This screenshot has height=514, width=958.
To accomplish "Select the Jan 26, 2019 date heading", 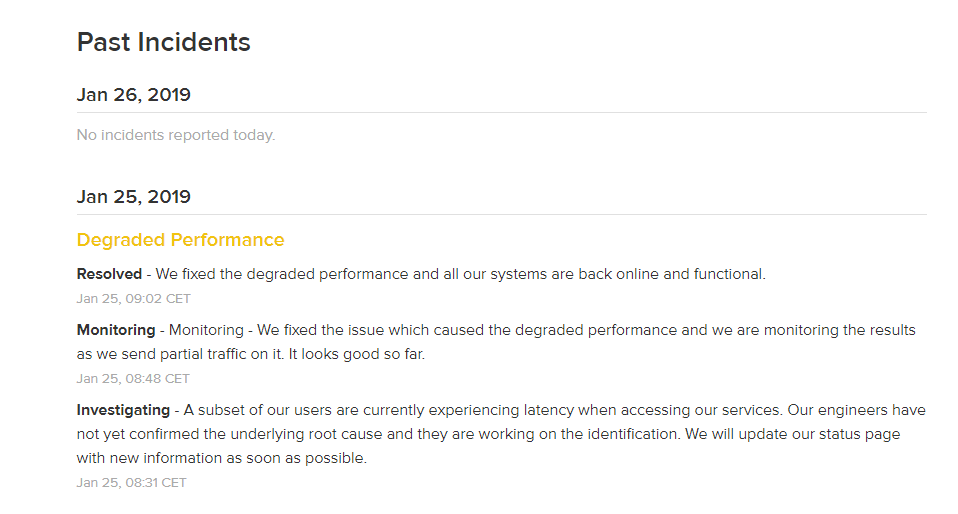I will coord(133,95).
